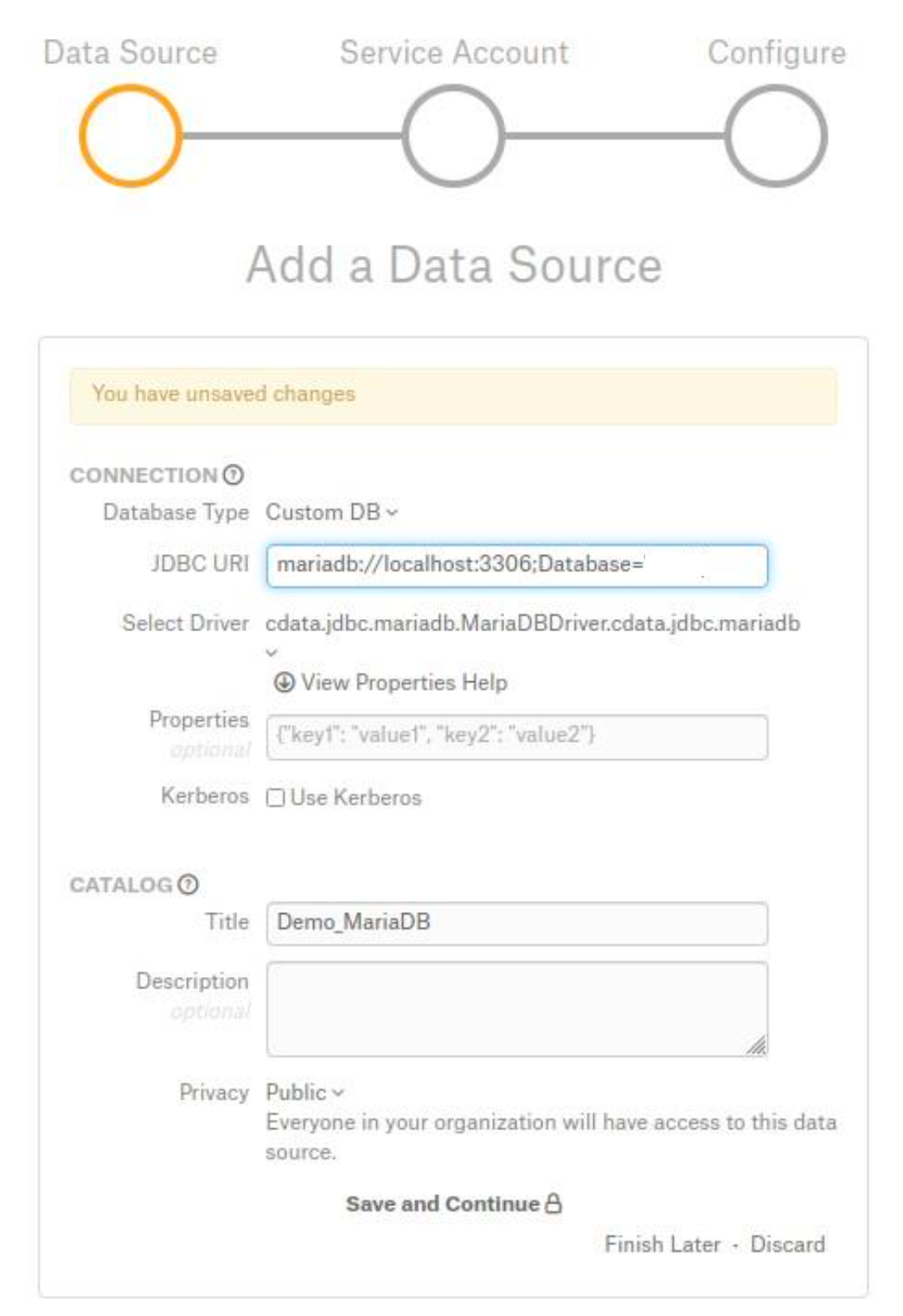
Task: Click the Service Account step circle
Action: 453,136
